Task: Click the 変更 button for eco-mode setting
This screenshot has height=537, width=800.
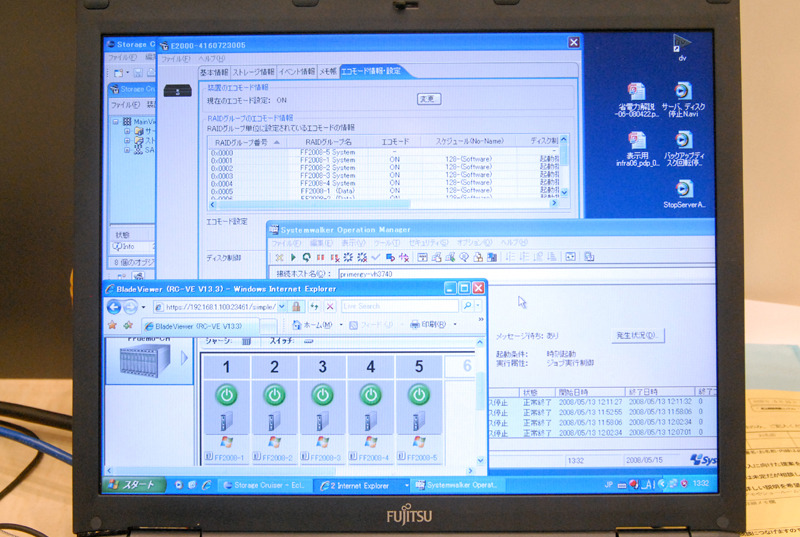Action: [x=429, y=99]
